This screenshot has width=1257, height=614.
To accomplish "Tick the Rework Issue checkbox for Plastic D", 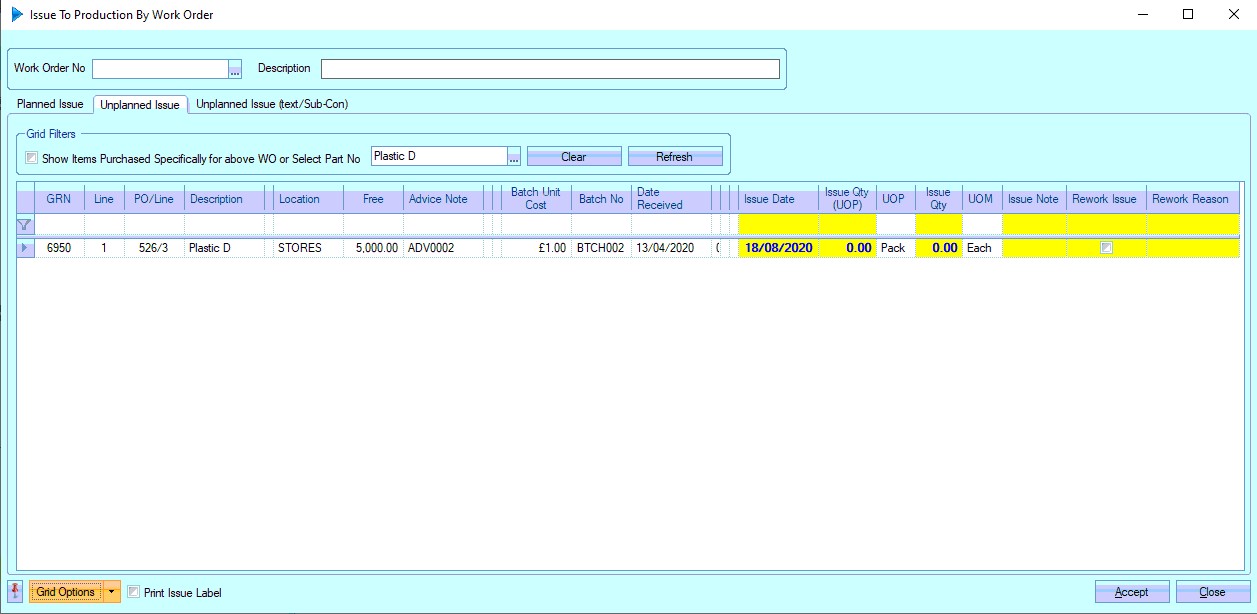I will coord(1106,248).
